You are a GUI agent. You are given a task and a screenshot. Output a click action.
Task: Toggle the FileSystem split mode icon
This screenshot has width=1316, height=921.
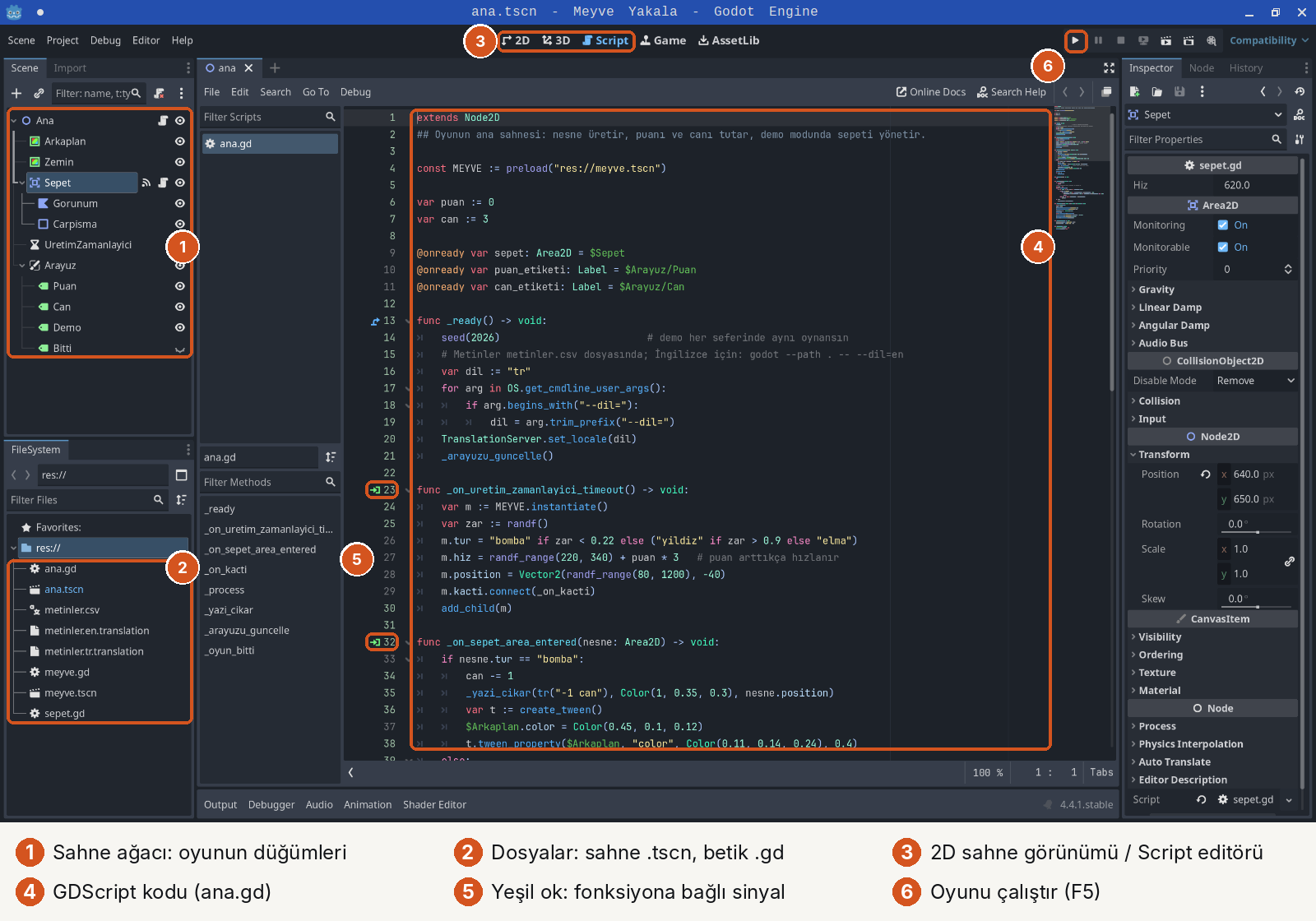(x=182, y=475)
